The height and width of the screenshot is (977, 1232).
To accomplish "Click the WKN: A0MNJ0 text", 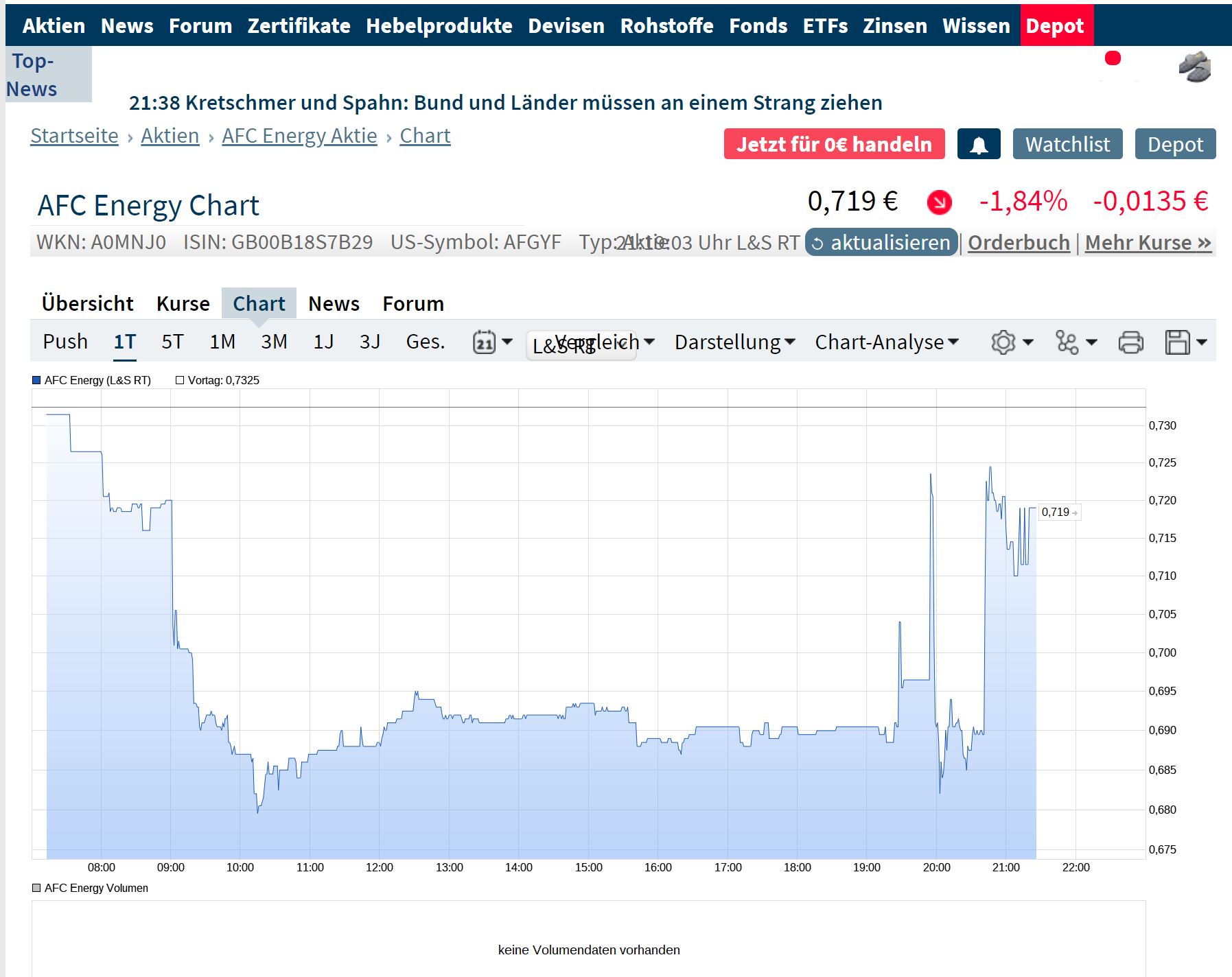I will click(x=102, y=242).
